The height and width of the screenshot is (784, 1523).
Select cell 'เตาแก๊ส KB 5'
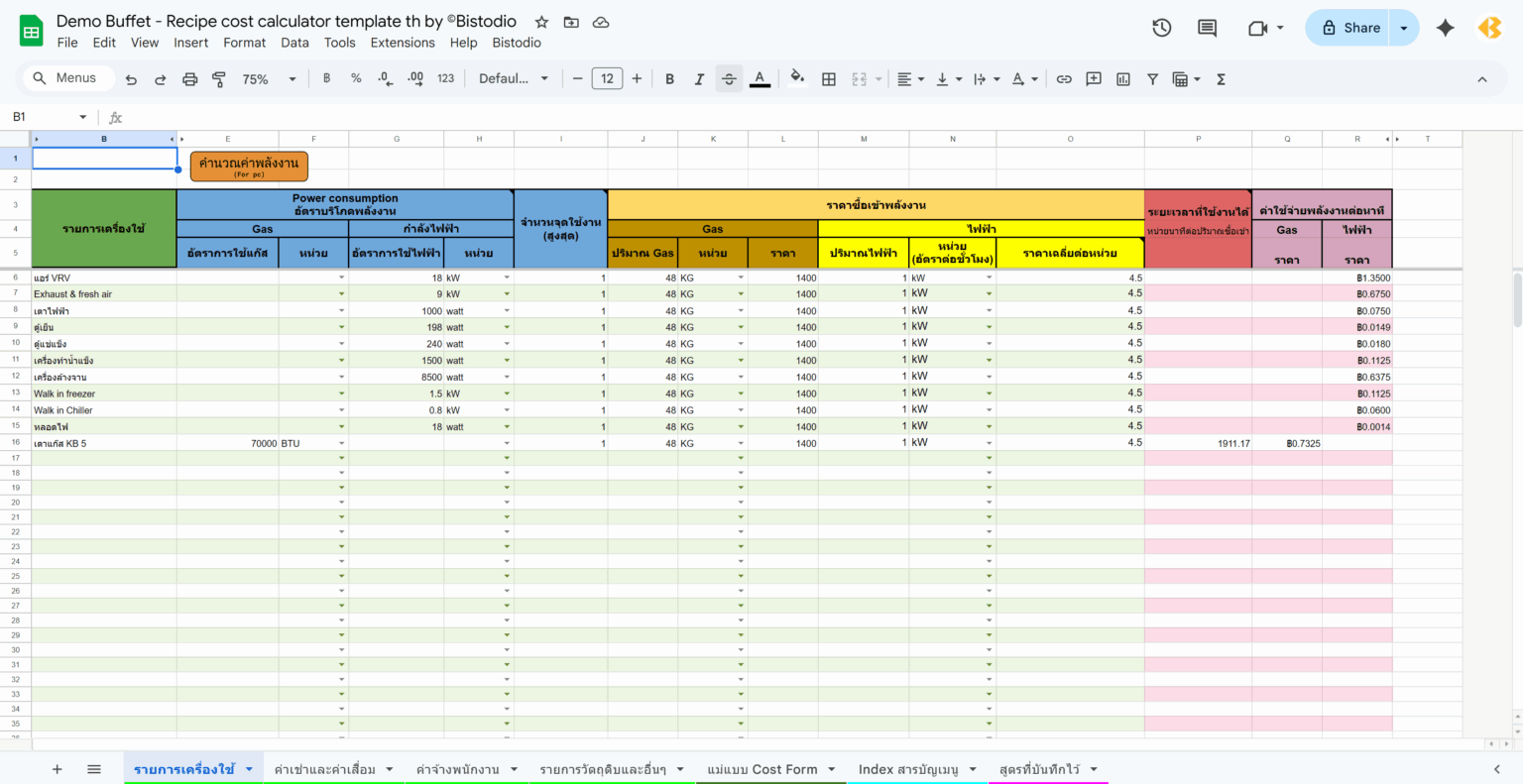[104, 443]
